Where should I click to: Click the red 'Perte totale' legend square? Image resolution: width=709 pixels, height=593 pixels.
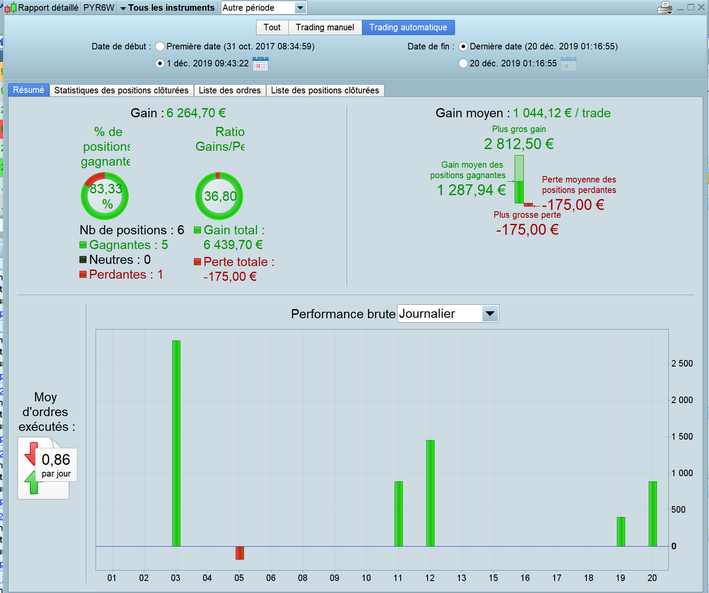[197, 261]
